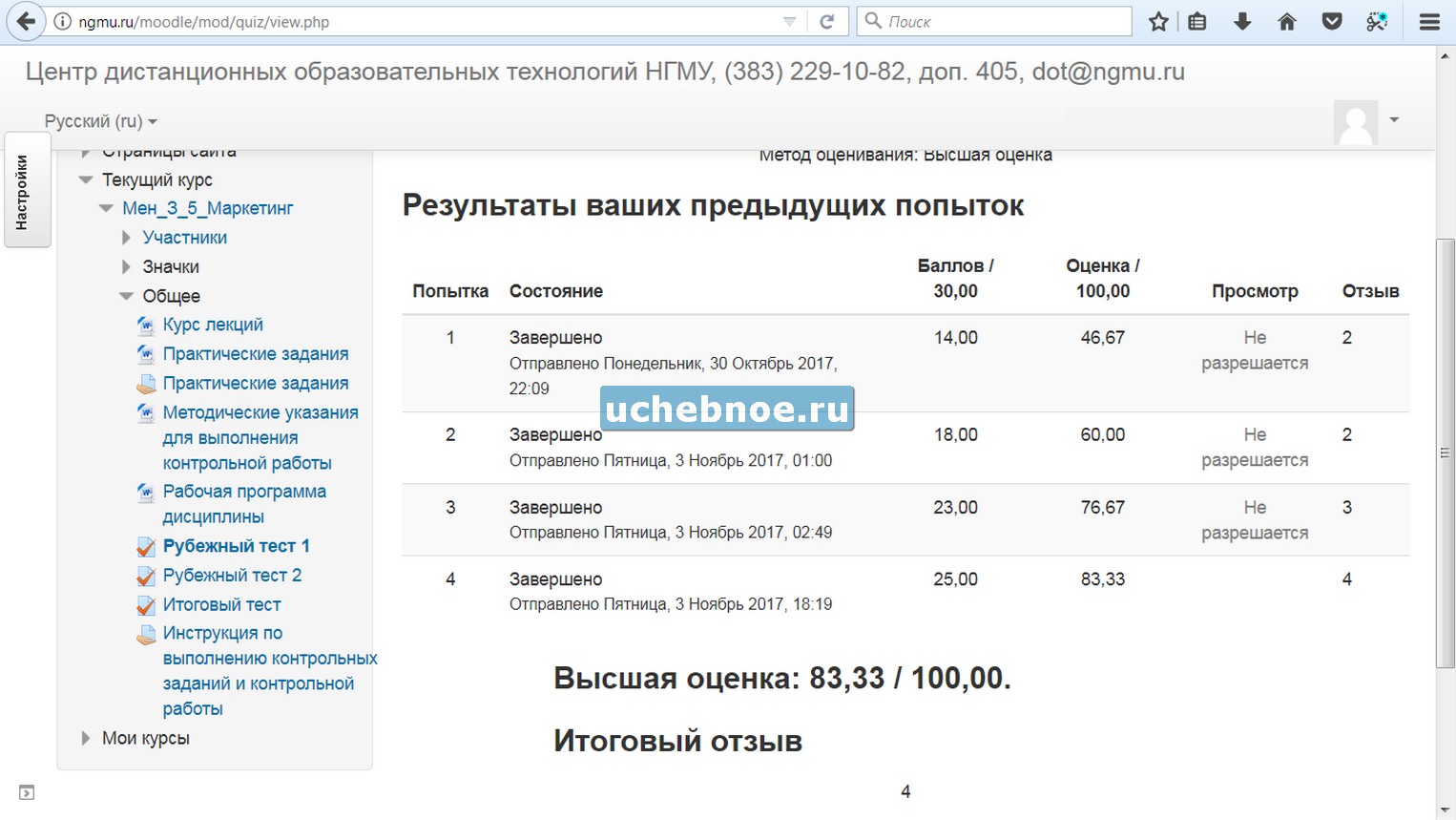This screenshot has width=1456, height=820.
Task: Click grade 46,67 cell
Action: [x=1102, y=338]
